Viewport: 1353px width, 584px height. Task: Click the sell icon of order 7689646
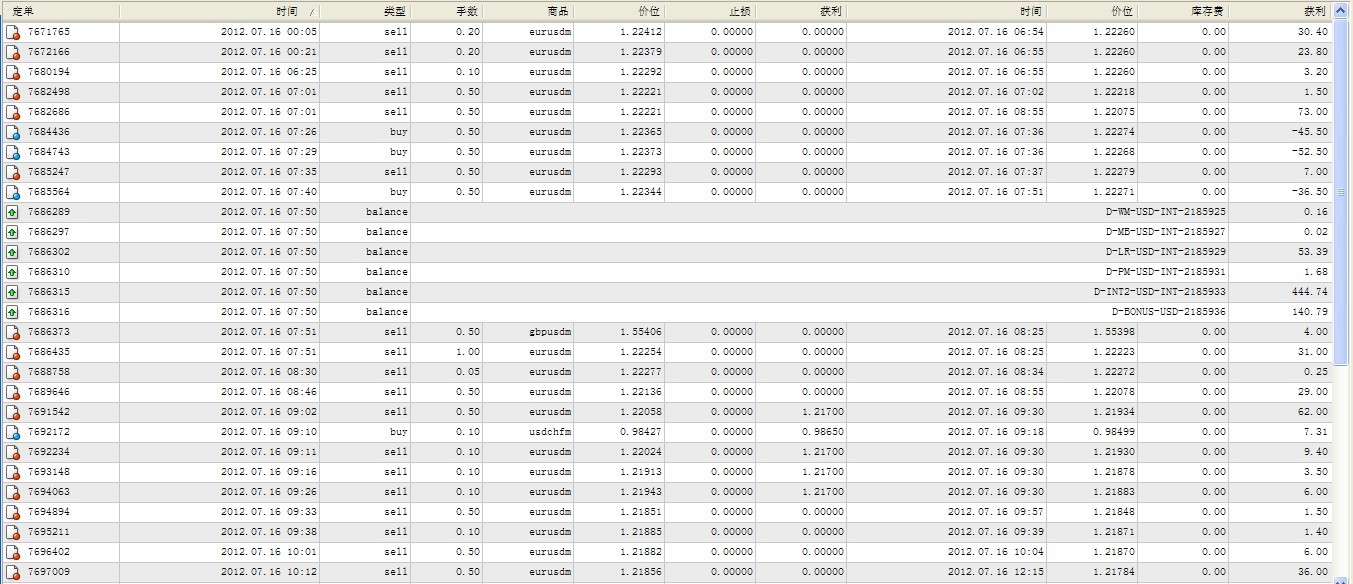[13, 392]
